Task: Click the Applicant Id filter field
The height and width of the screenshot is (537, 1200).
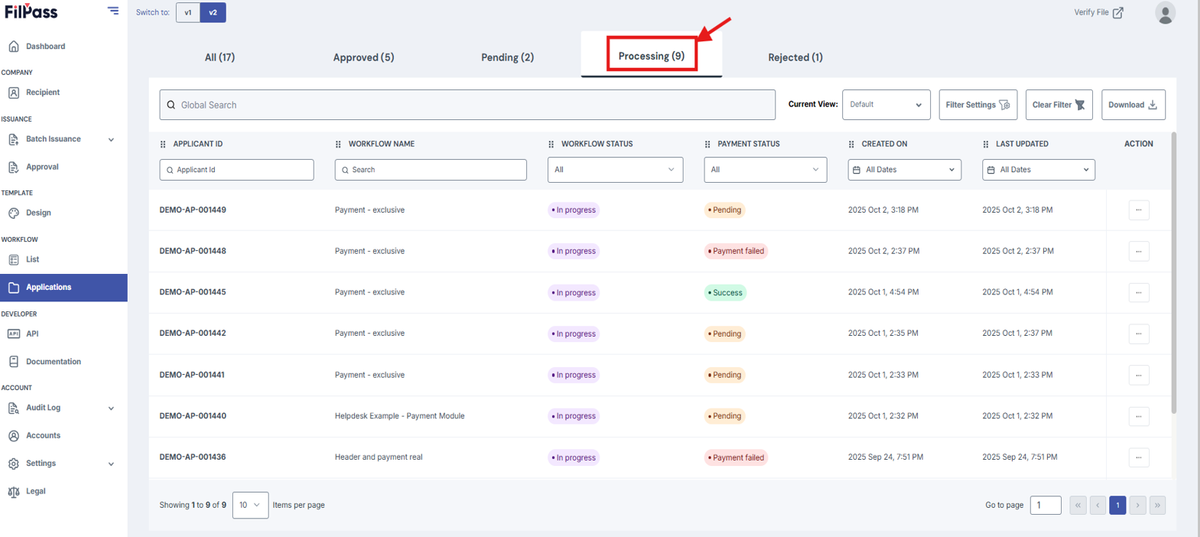Action: (237, 170)
